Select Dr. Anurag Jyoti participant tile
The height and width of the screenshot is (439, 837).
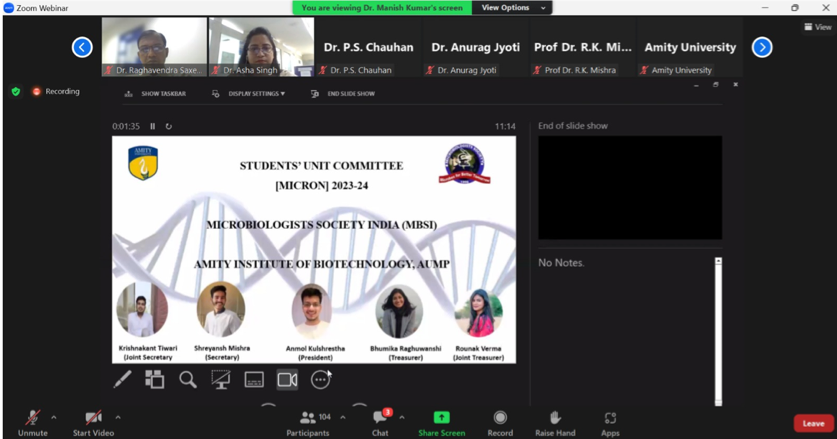point(476,47)
